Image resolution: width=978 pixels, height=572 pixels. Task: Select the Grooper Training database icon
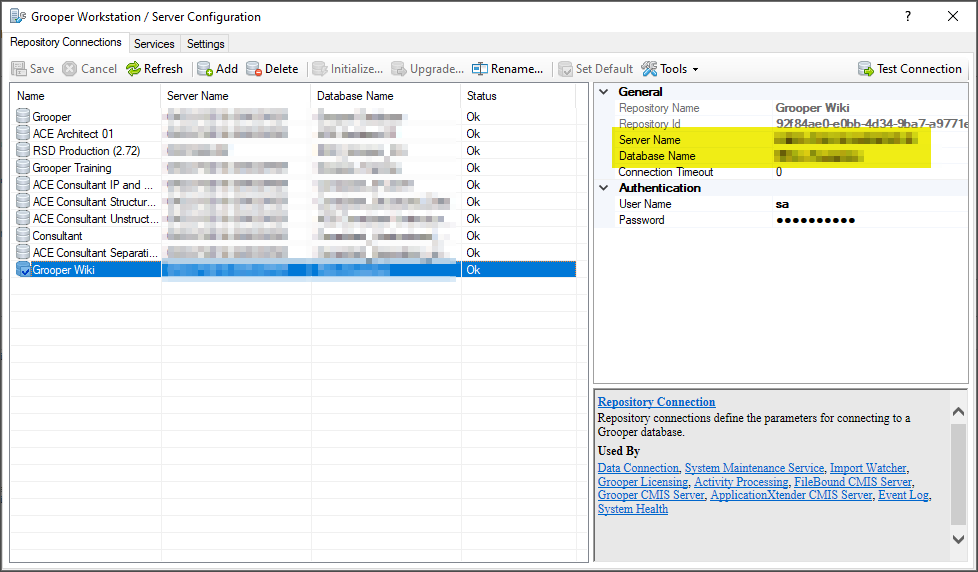point(23,167)
